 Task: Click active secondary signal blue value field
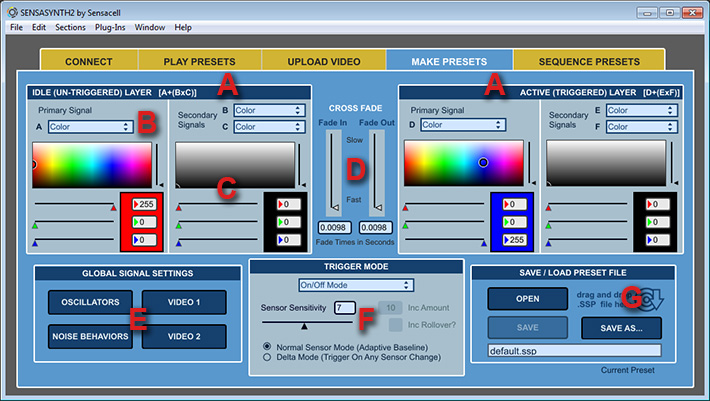click(x=657, y=240)
